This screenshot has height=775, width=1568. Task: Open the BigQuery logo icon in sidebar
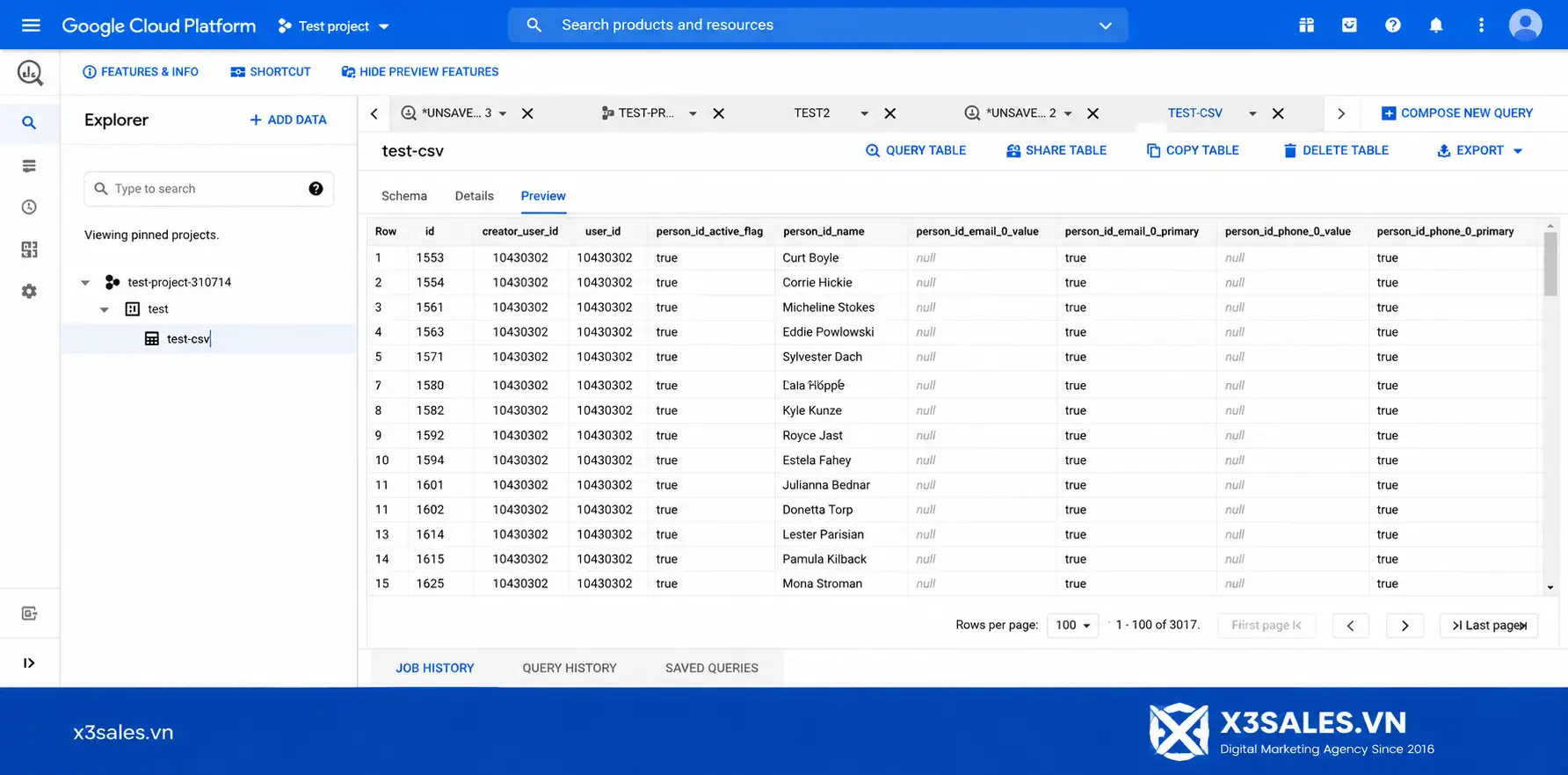pyautogui.click(x=30, y=72)
